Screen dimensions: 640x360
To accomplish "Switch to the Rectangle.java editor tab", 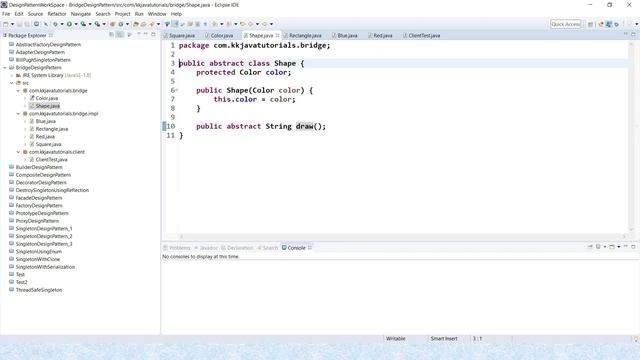I will pyautogui.click(x=303, y=36).
